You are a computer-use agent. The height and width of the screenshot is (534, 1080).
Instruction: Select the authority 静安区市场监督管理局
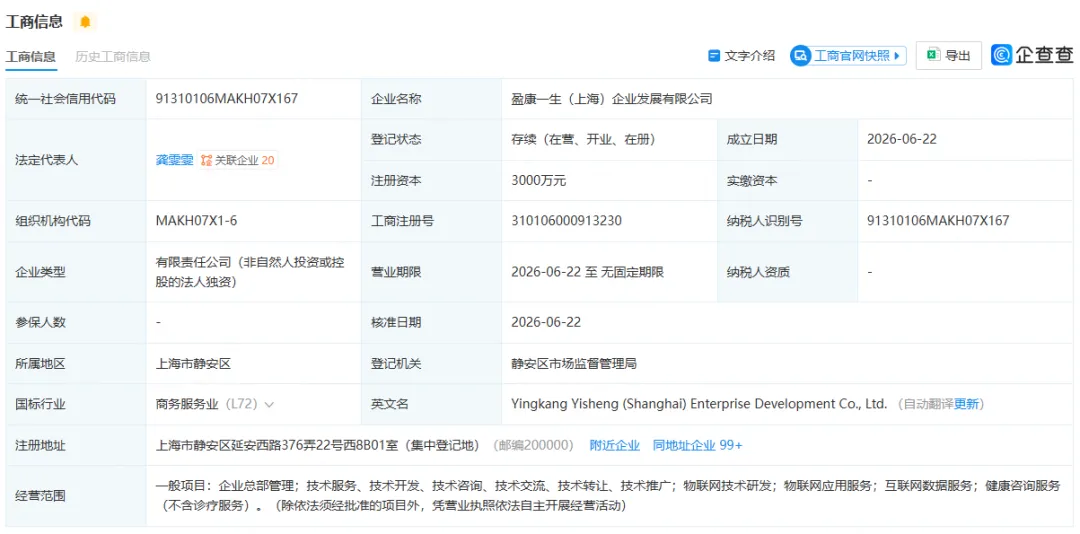[x=574, y=363]
